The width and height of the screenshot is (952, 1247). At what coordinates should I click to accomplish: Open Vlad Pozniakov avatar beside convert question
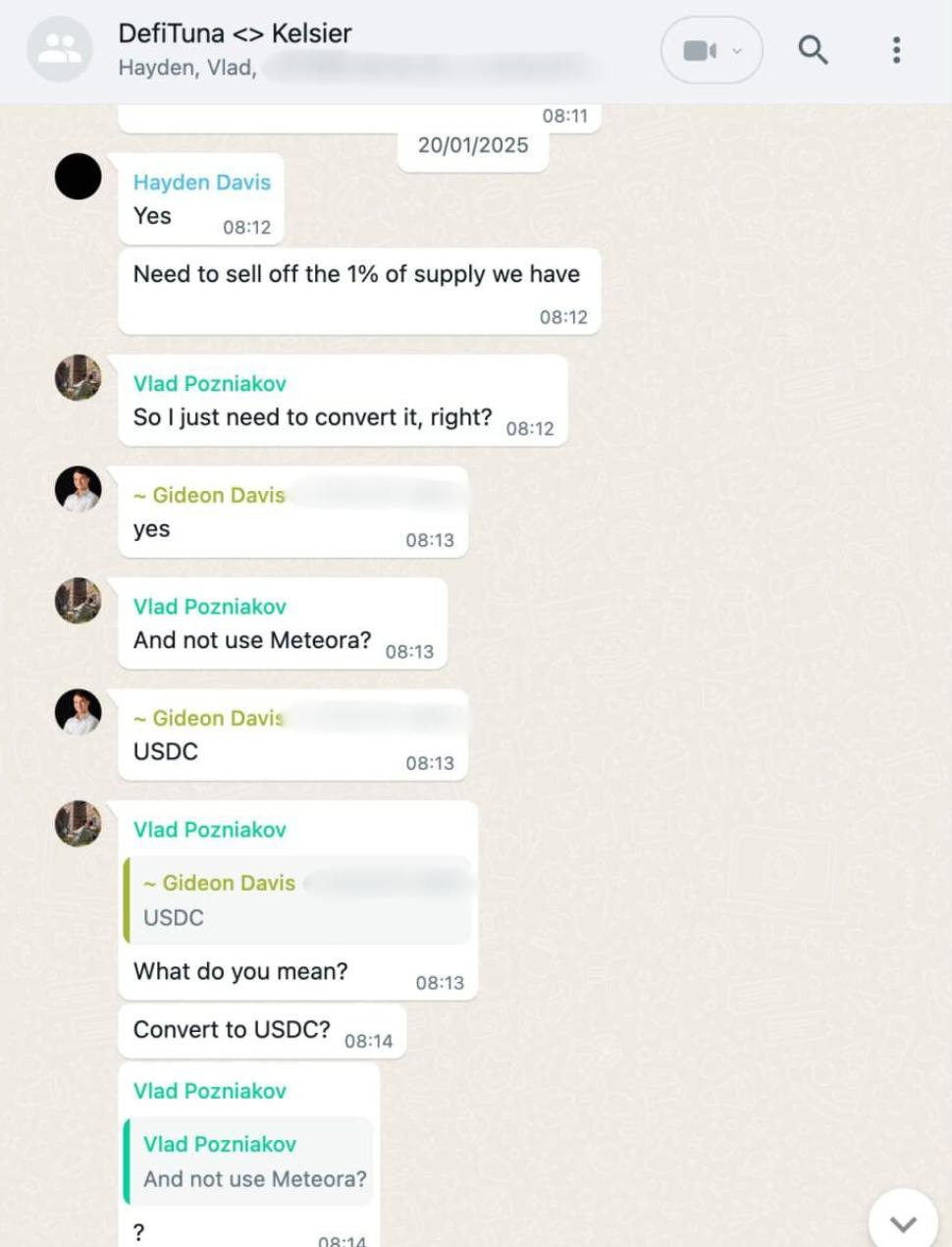78,378
